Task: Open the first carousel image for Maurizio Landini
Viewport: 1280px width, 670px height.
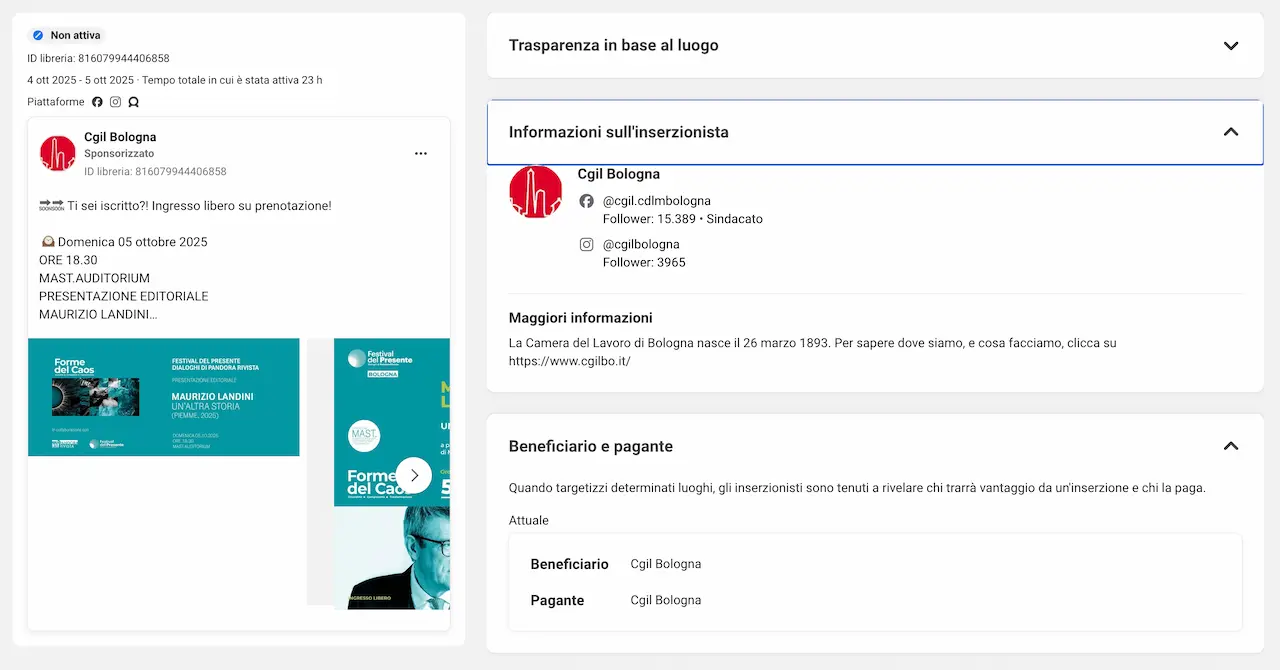Action: (x=164, y=397)
